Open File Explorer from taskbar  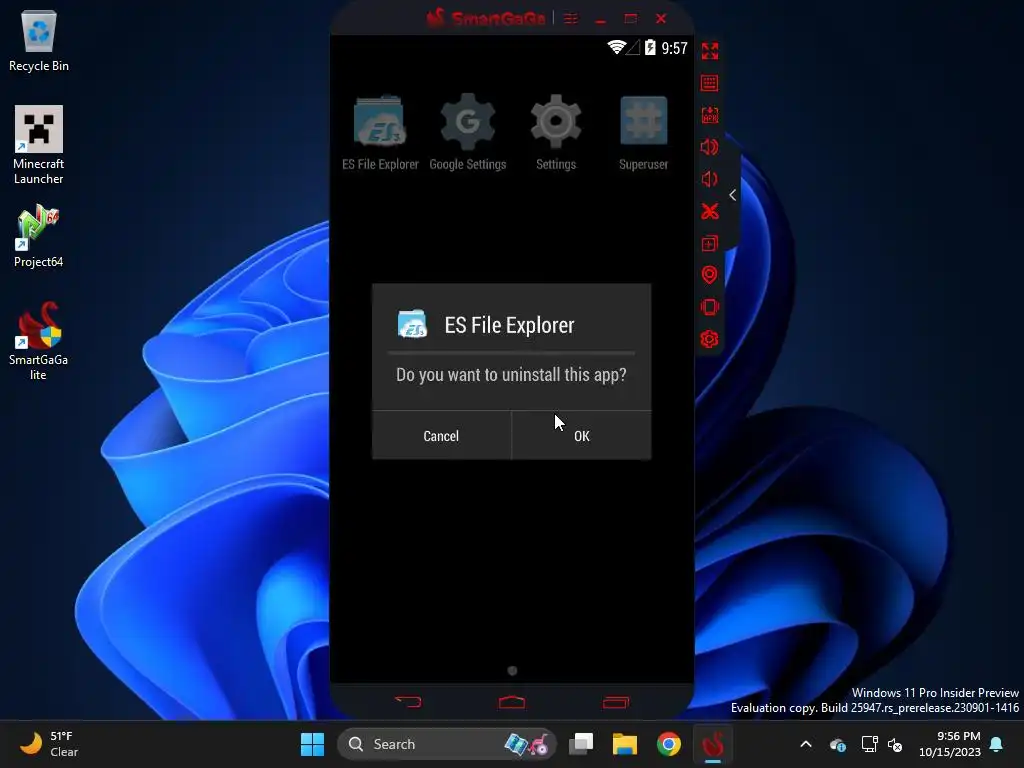pos(624,744)
